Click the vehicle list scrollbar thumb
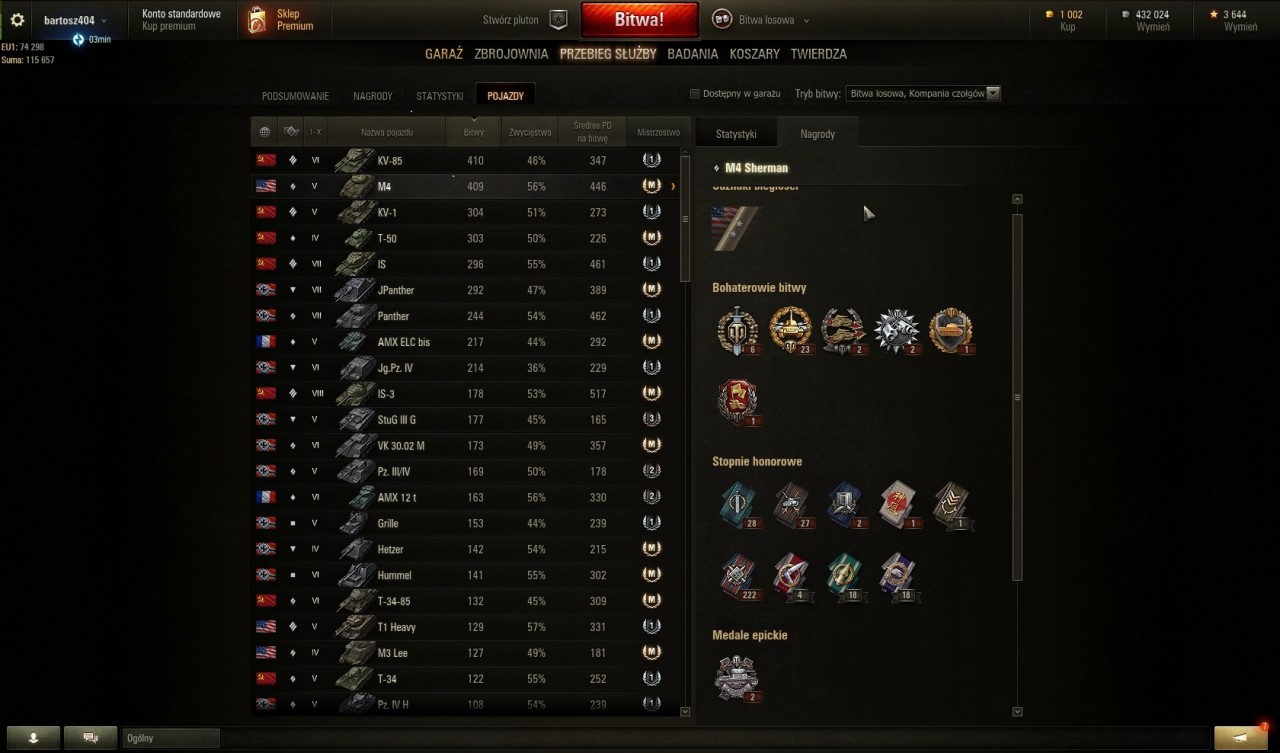This screenshot has height=753, width=1280. pos(685,218)
